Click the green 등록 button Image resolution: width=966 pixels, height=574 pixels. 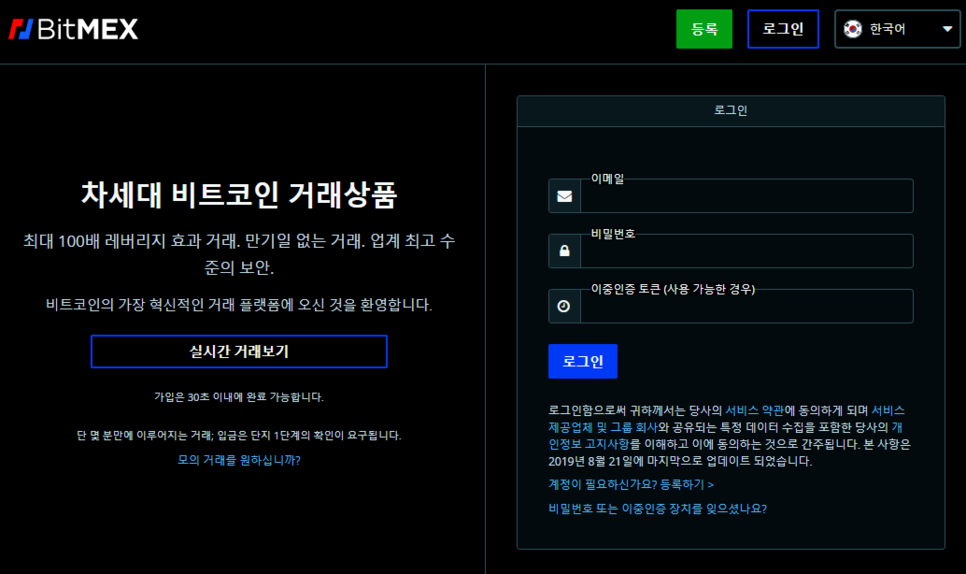click(704, 29)
